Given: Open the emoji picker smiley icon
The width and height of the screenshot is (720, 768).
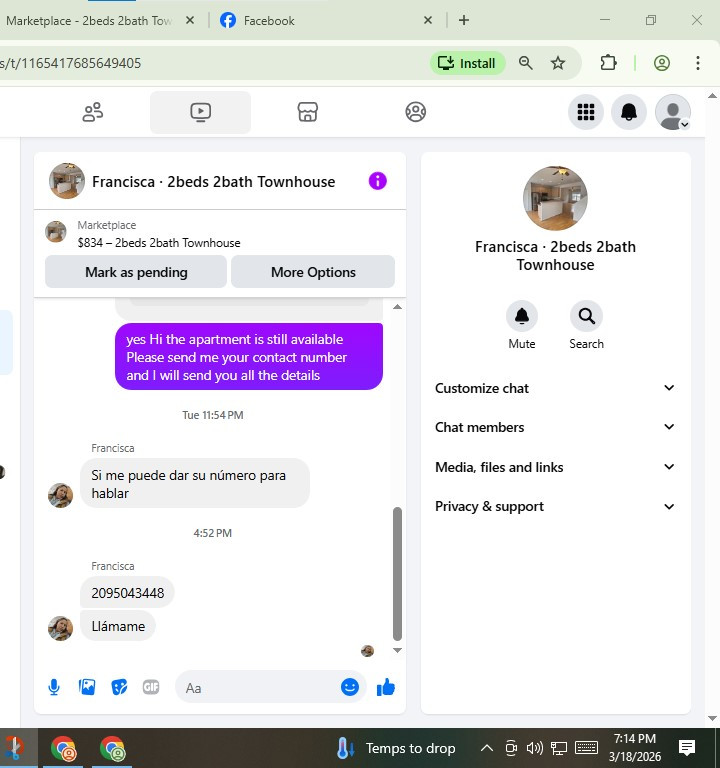Looking at the screenshot, I should pyautogui.click(x=350, y=687).
